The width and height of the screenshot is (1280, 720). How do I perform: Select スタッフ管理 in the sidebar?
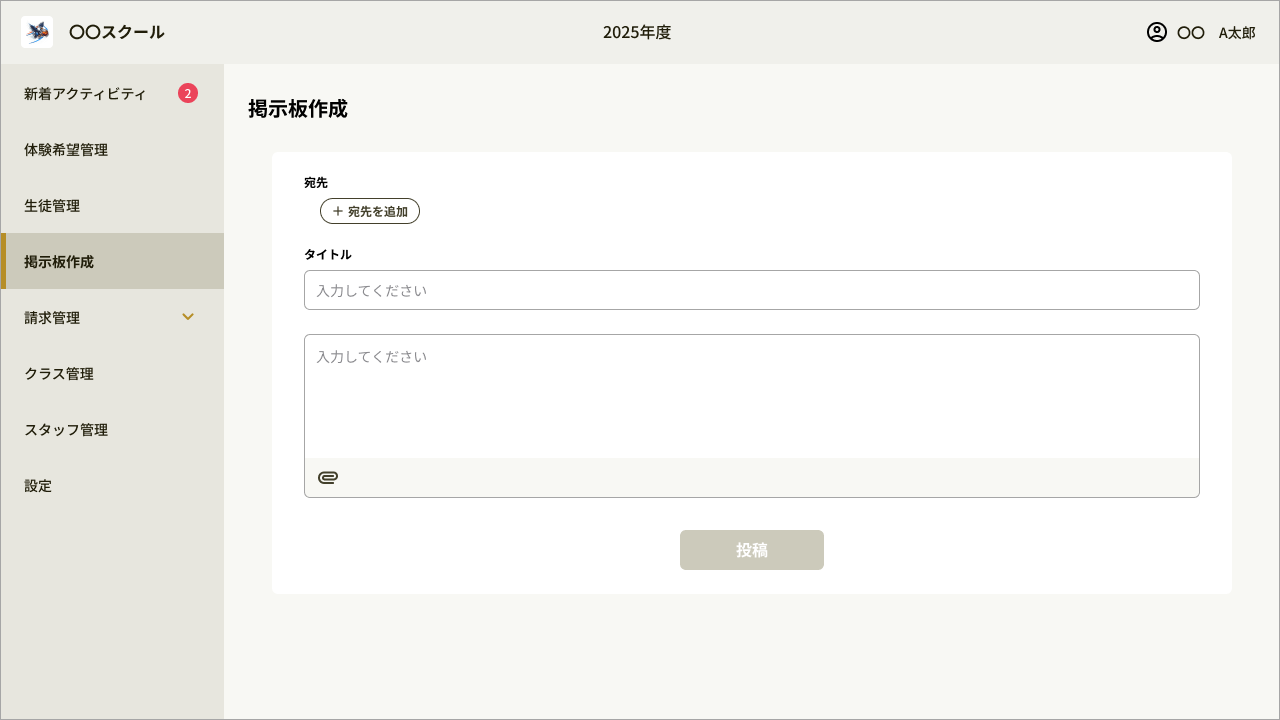tap(64, 430)
